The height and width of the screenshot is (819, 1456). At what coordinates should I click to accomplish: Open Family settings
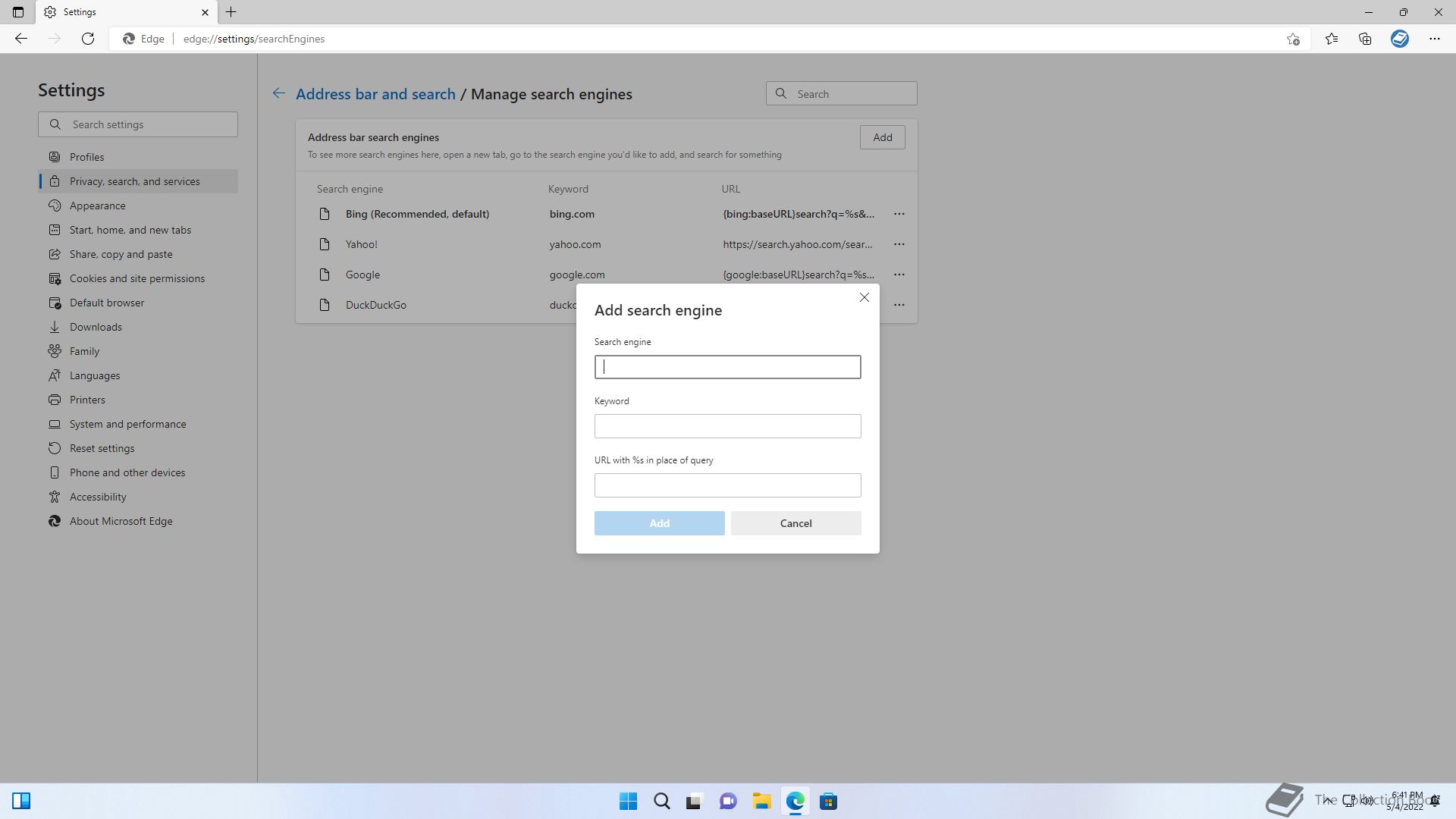point(138,351)
